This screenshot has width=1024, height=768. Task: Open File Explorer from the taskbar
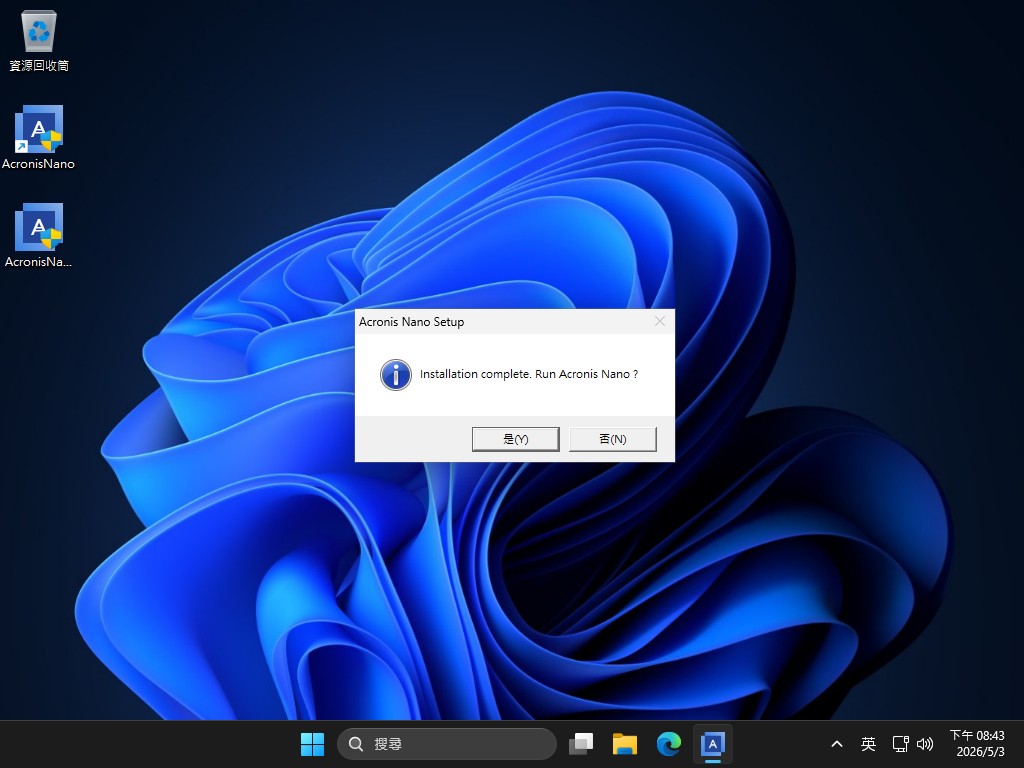(625, 744)
